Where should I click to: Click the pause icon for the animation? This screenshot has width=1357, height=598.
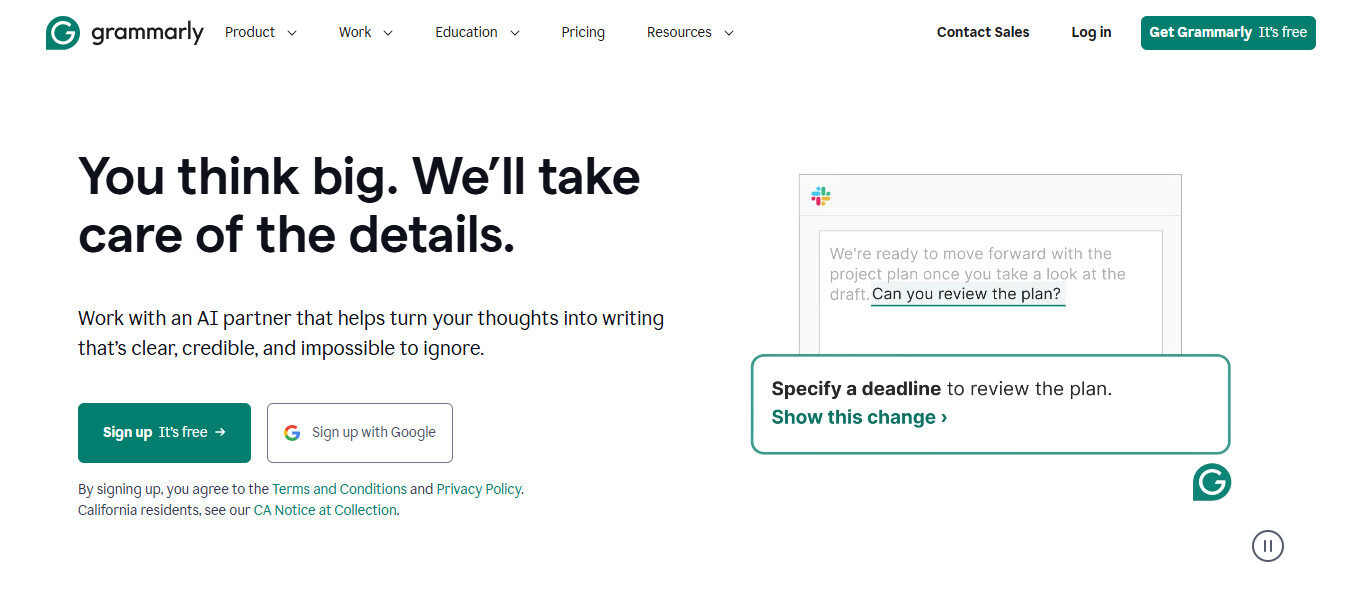tap(1267, 546)
